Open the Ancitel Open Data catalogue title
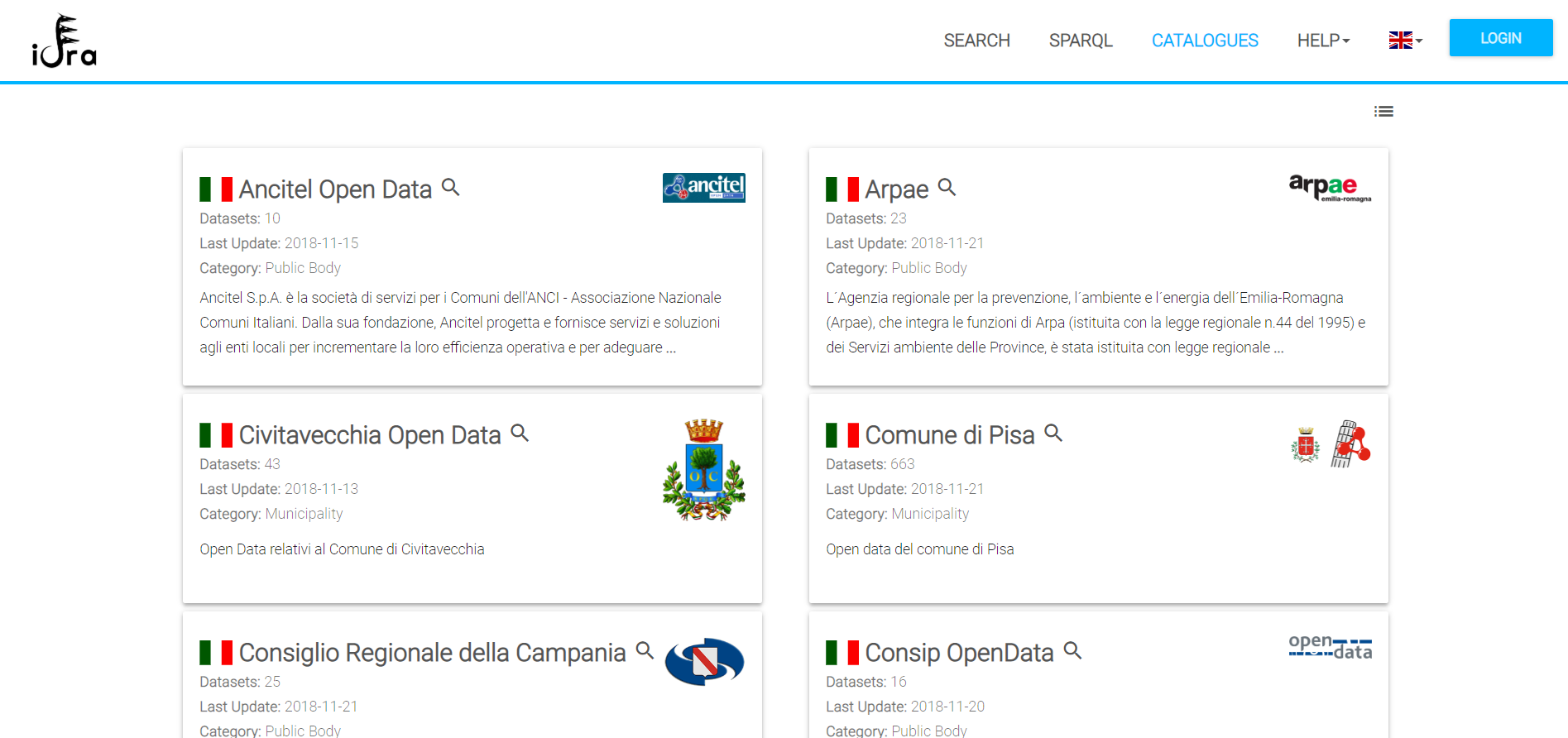 [335, 189]
